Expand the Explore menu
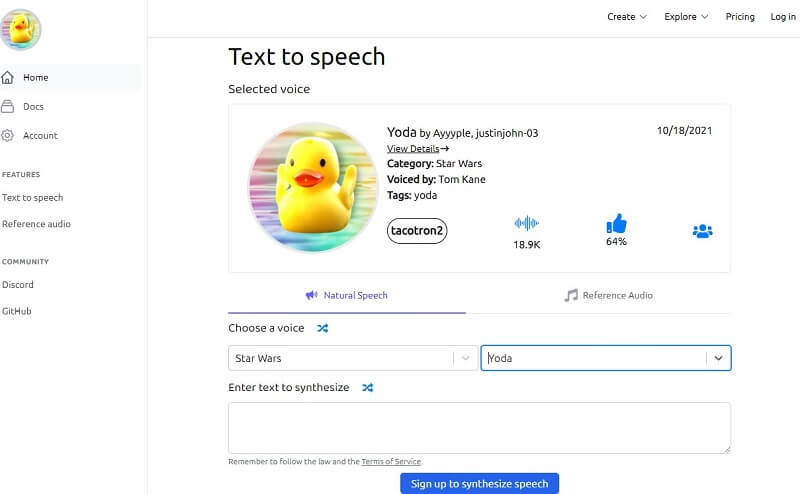 (x=686, y=17)
